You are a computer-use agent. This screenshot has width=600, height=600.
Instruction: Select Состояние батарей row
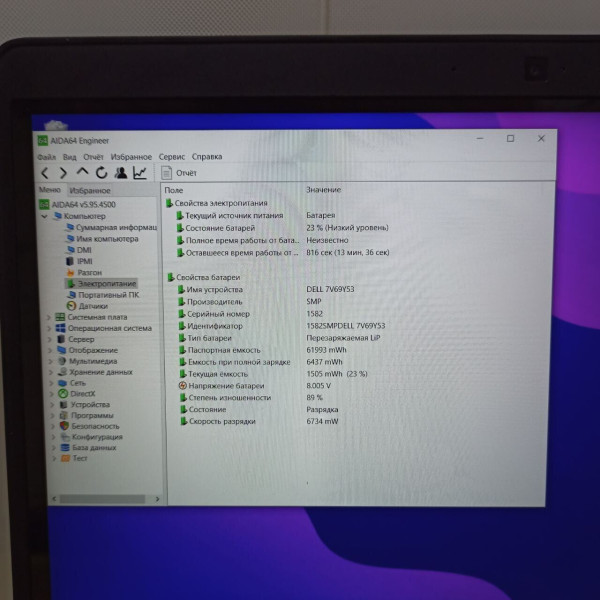216,228
